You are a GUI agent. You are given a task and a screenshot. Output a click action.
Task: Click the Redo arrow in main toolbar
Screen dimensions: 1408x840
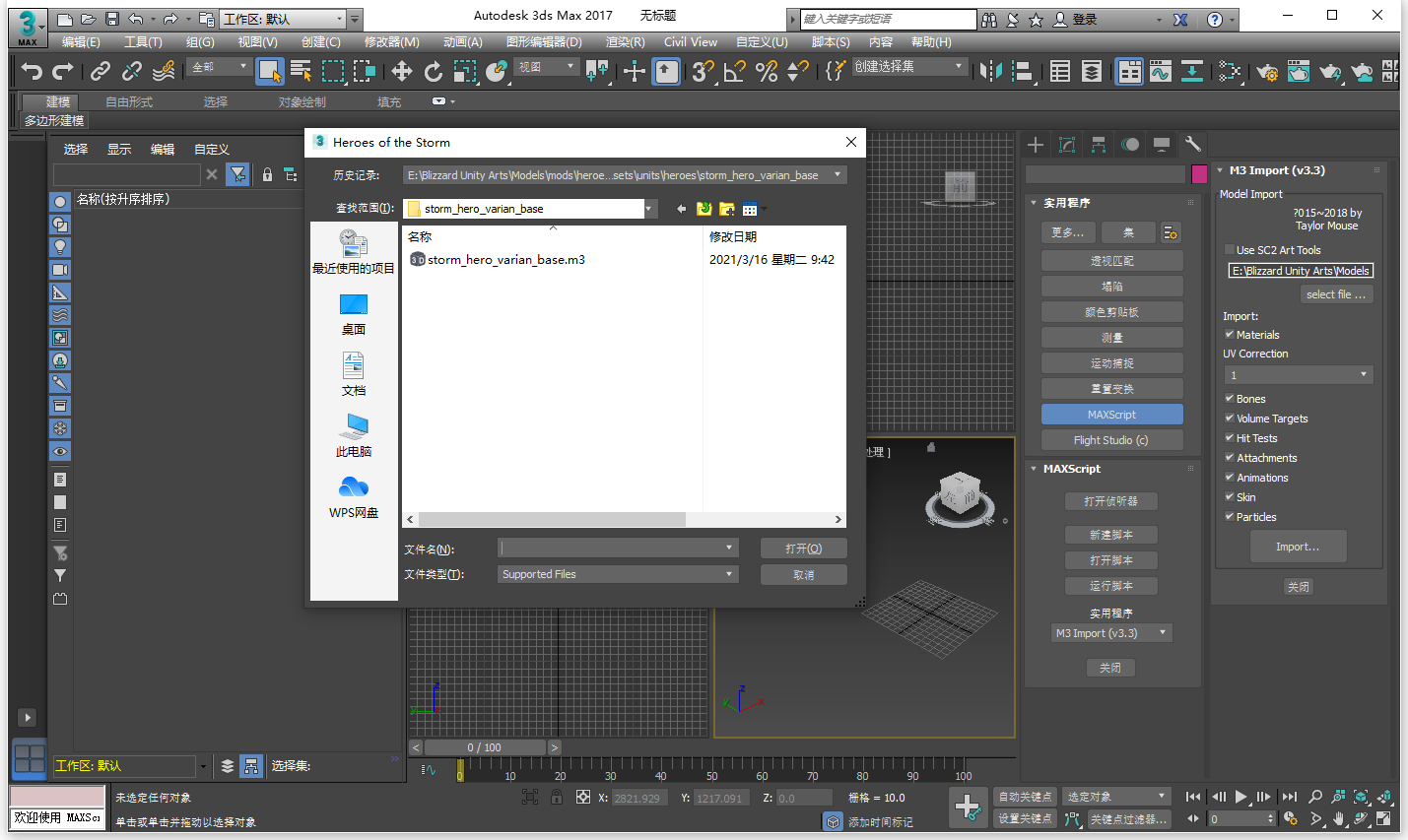[63, 71]
